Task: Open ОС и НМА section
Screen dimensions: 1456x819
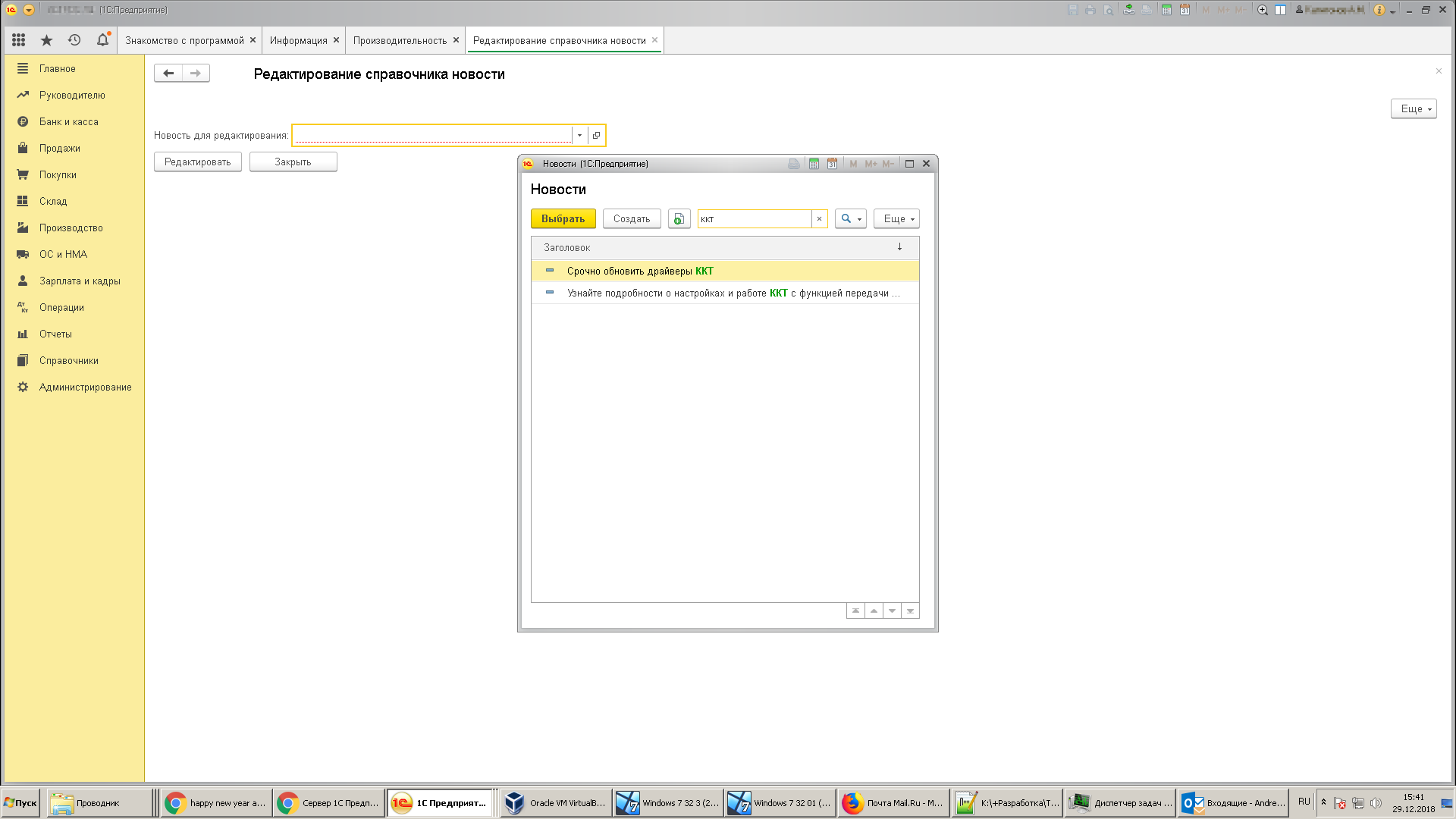Action: pos(63,254)
